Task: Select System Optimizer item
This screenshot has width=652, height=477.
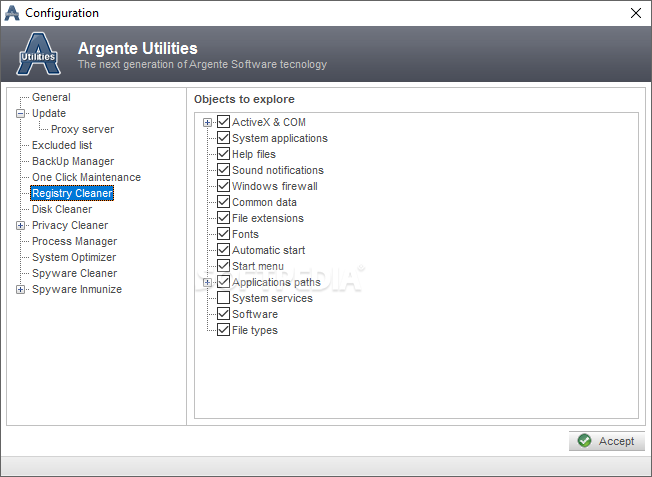Action: click(x=74, y=257)
